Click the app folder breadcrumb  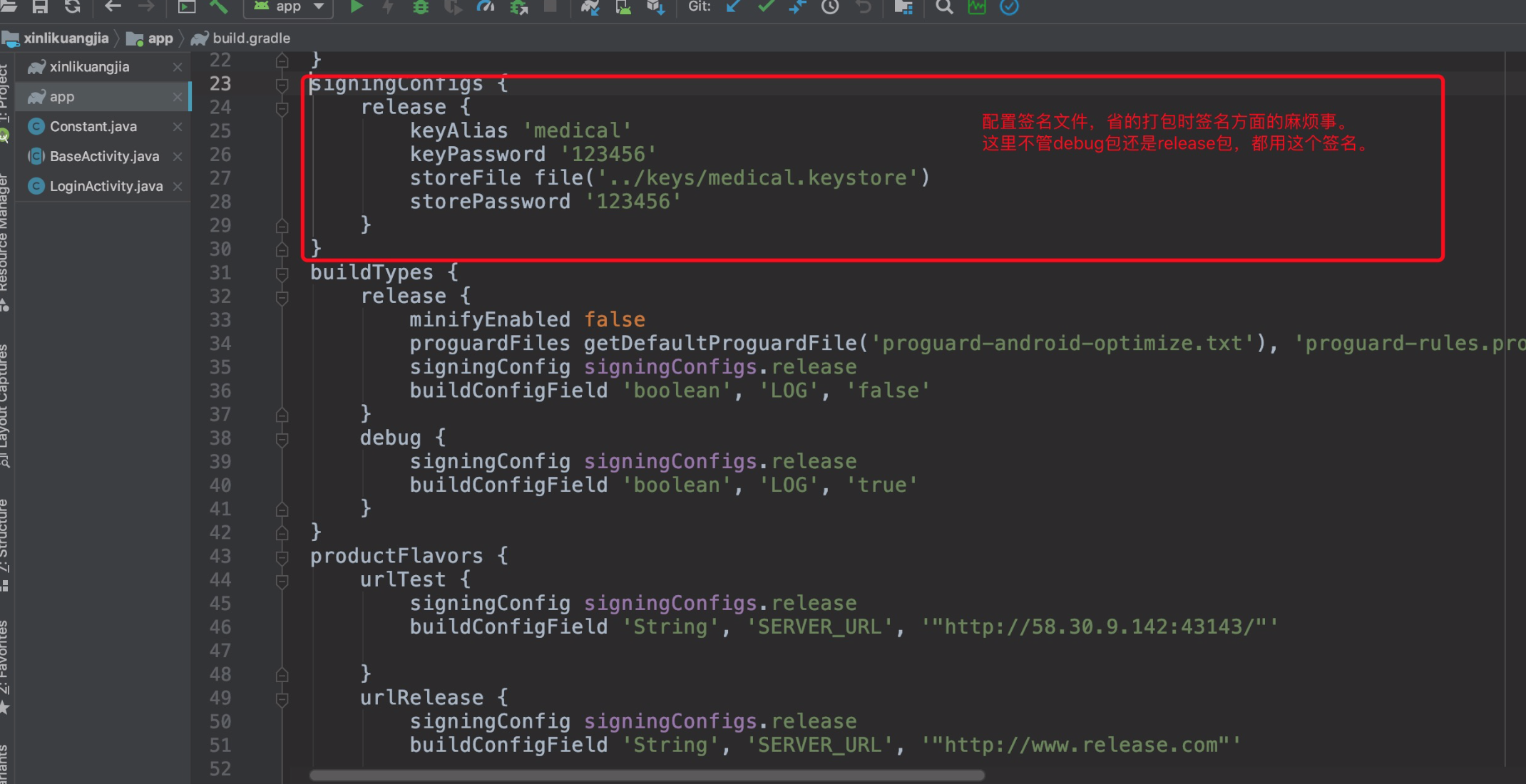[x=160, y=38]
